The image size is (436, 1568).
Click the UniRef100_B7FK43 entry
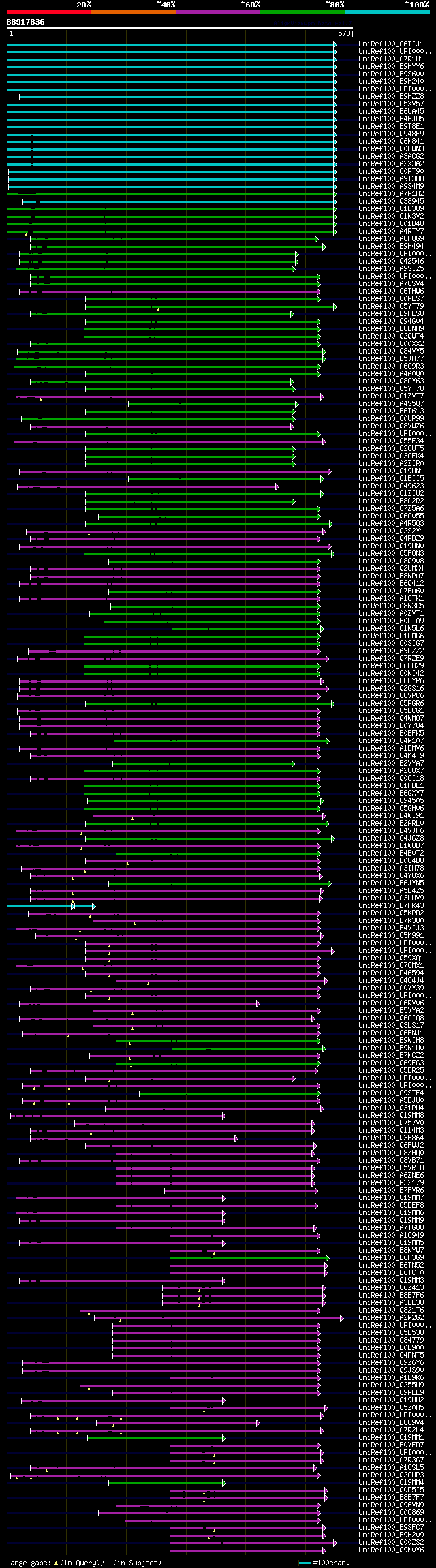pyautogui.click(x=391, y=906)
